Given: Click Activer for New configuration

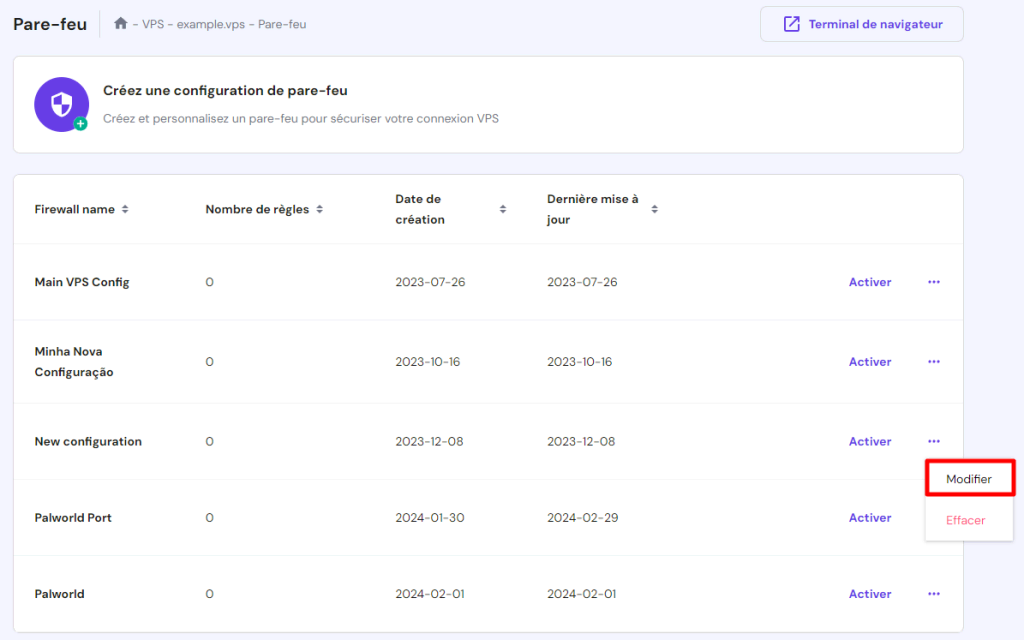Looking at the screenshot, I should (x=870, y=441).
